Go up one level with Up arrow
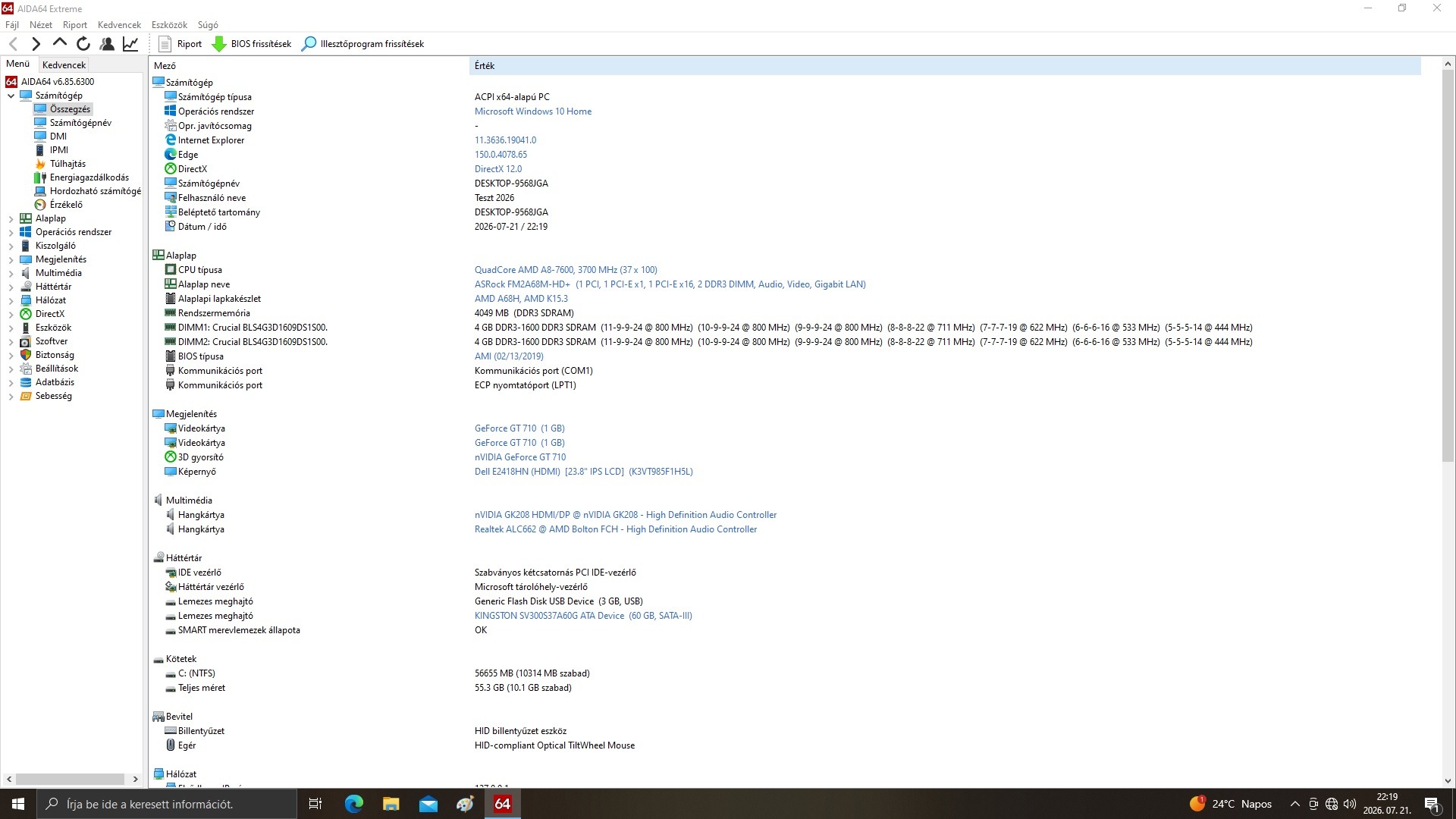Viewport: 1456px width, 819px height. tap(59, 44)
